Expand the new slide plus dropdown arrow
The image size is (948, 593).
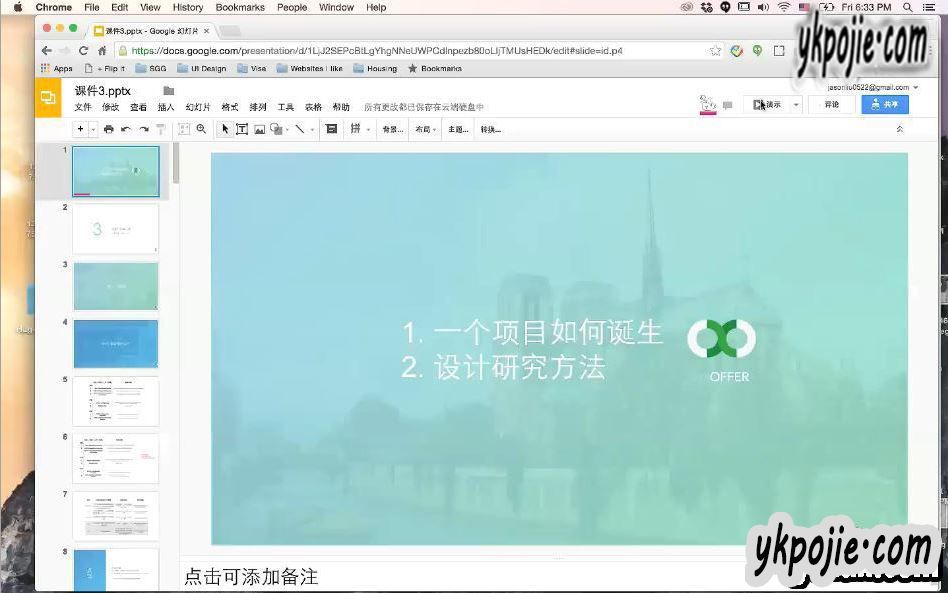(93, 129)
